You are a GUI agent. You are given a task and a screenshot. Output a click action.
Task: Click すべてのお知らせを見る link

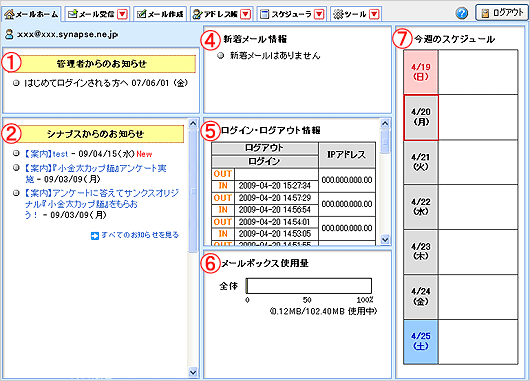coord(140,235)
